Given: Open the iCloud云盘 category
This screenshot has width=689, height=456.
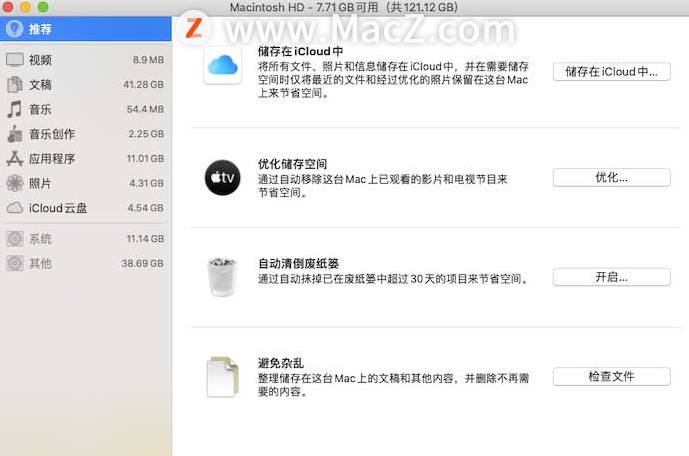Looking at the screenshot, I should pos(86,208).
